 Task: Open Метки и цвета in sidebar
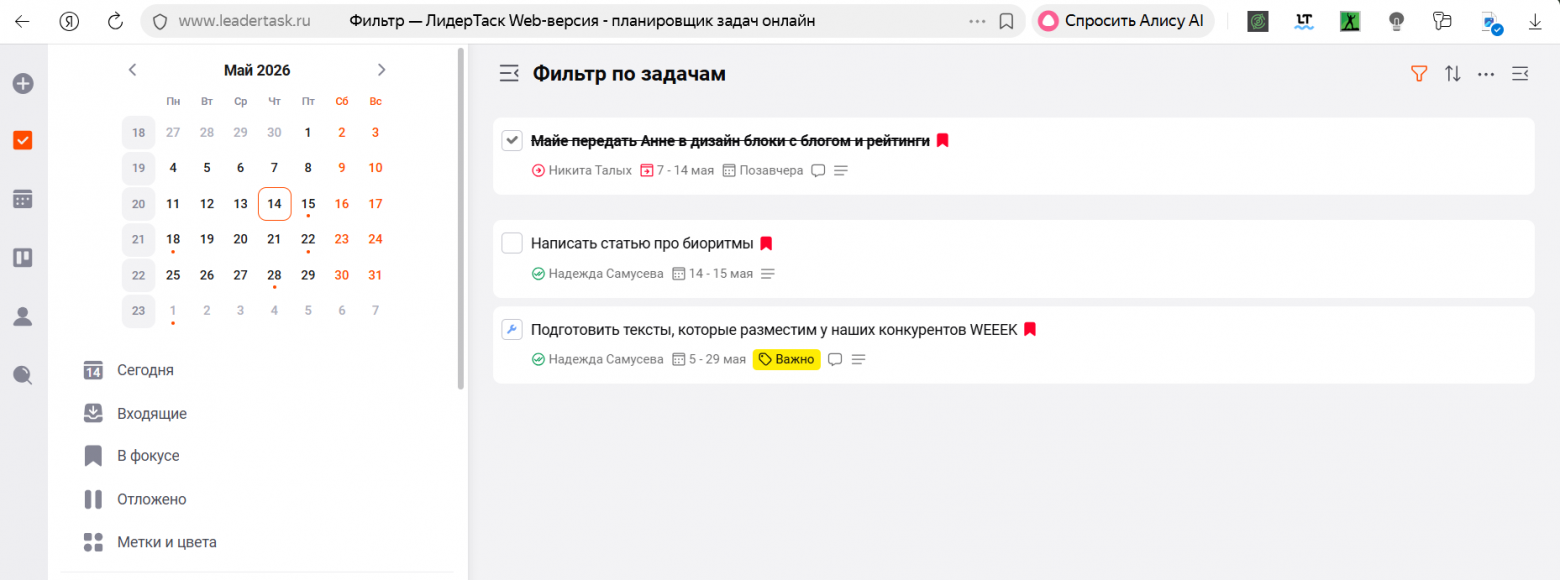pyautogui.click(x=166, y=542)
